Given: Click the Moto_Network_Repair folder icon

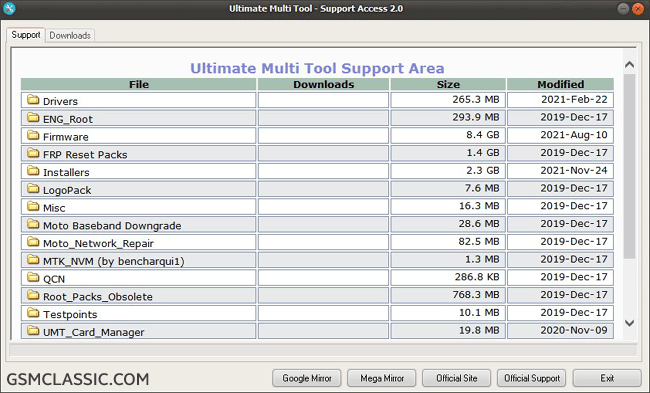Looking at the screenshot, I should [33, 242].
